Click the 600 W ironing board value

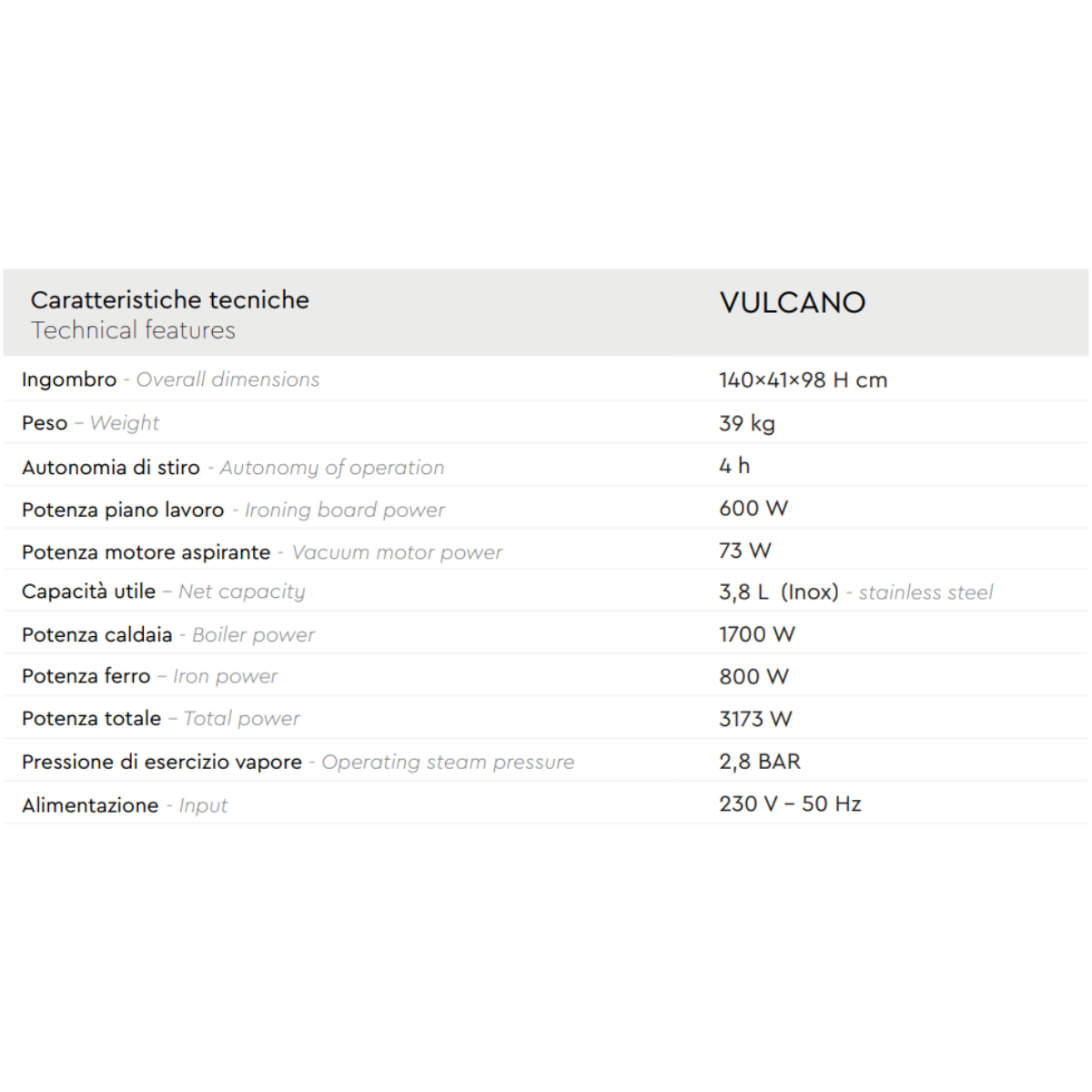753,509
